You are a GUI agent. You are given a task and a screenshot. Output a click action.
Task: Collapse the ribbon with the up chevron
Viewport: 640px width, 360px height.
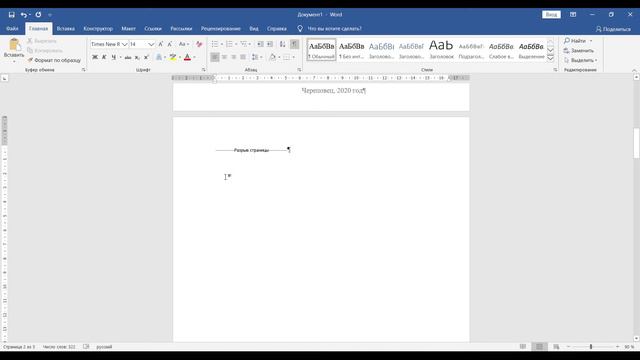(634, 70)
